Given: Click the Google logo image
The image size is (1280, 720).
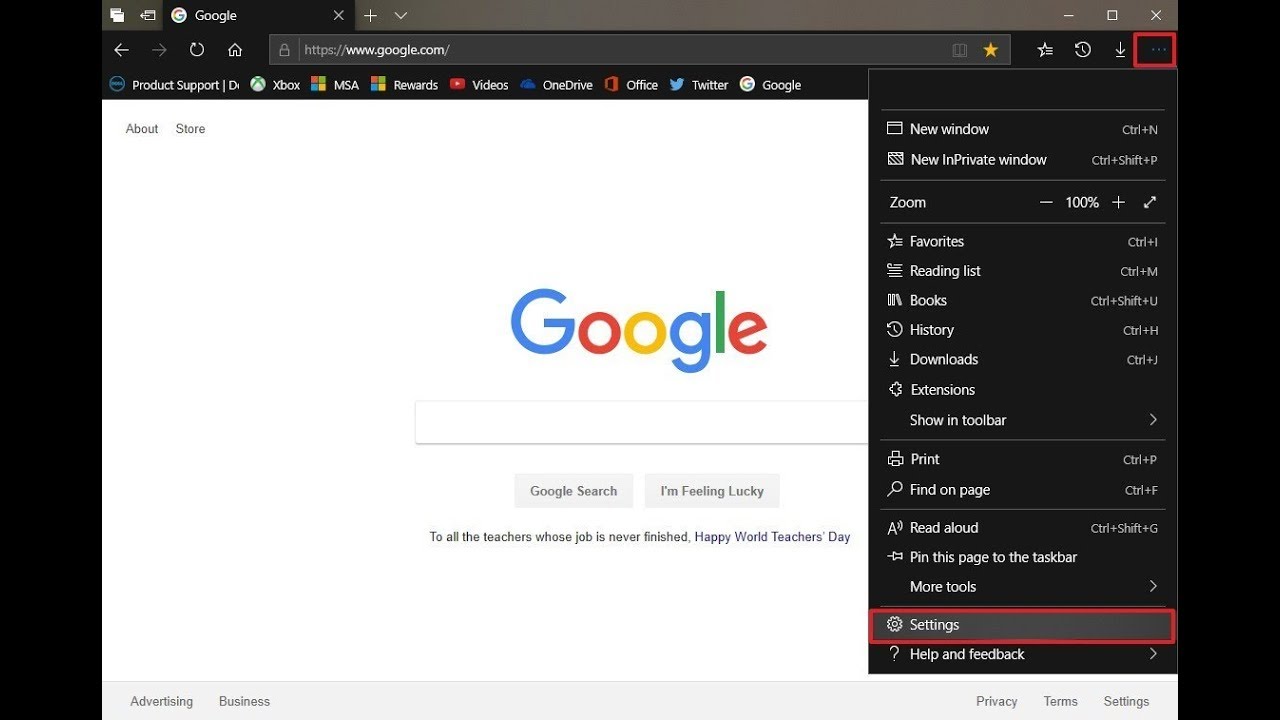Looking at the screenshot, I should pos(639,329).
